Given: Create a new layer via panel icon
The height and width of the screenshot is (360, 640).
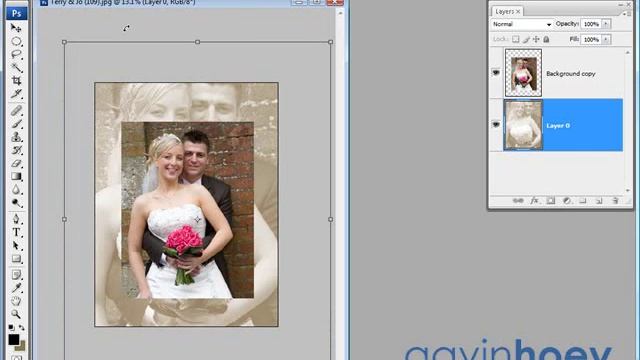Looking at the screenshot, I should pos(599,200).
